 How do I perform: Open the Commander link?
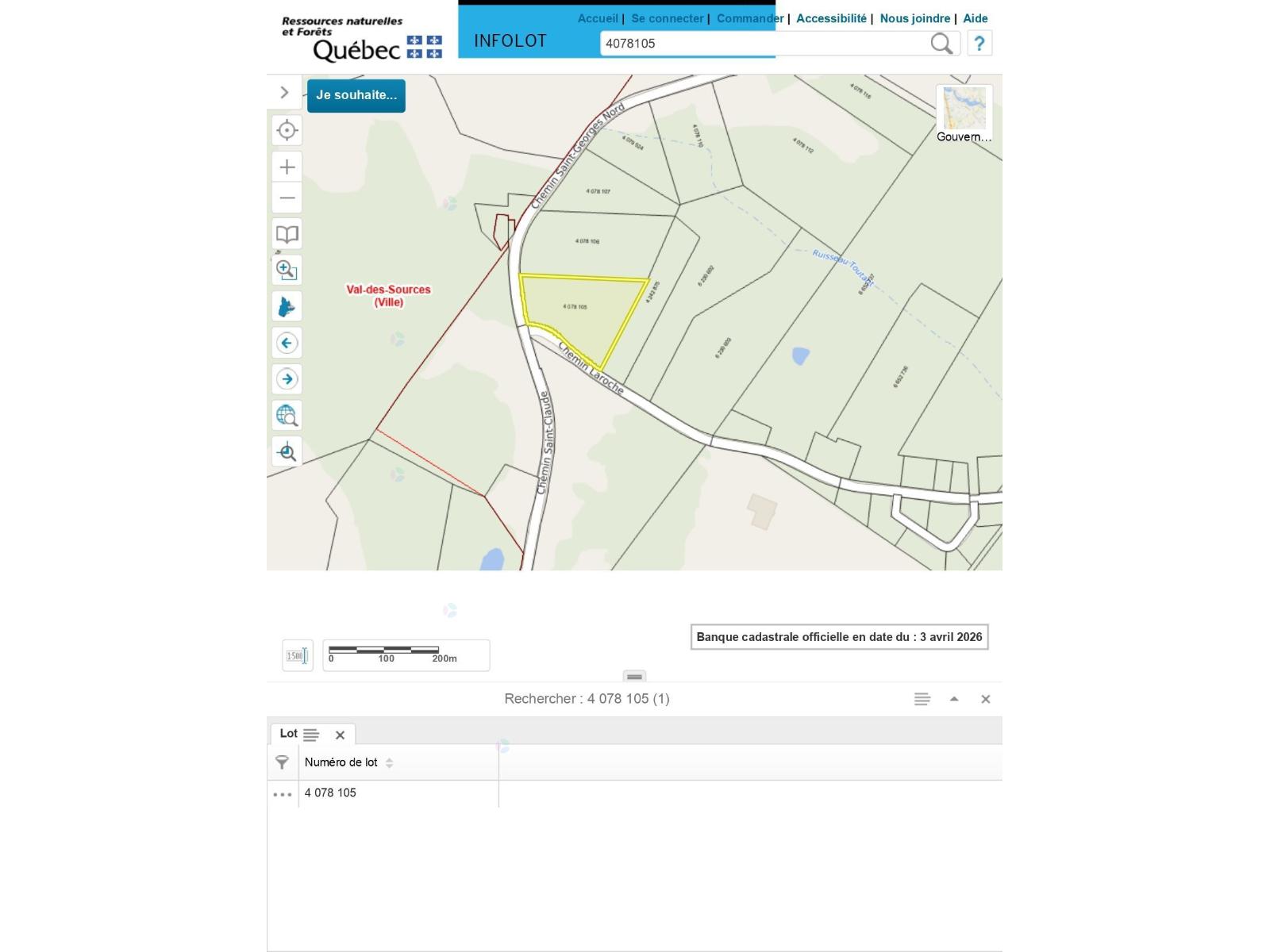point(750,18)
